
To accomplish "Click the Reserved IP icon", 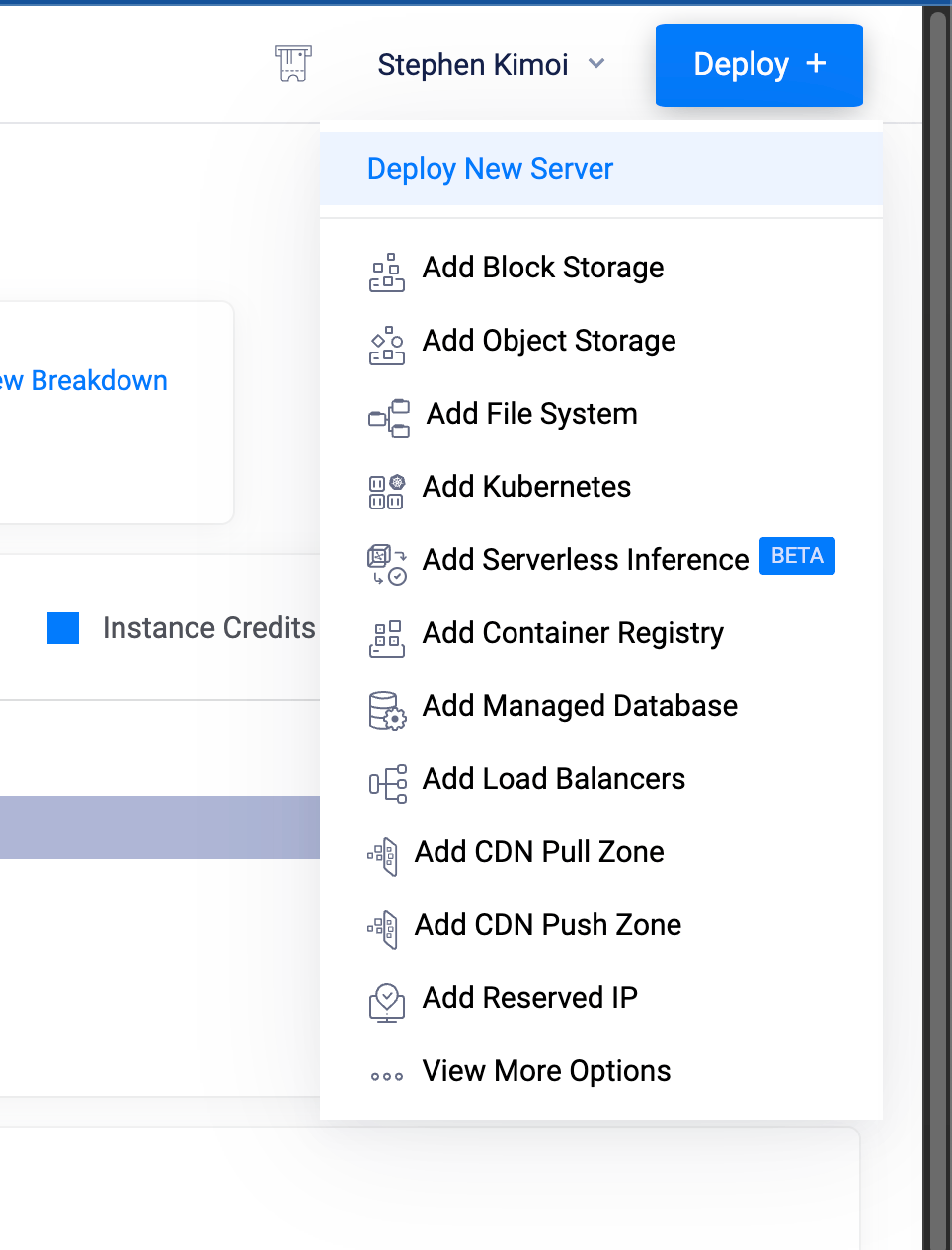I will coord(386,1002).
